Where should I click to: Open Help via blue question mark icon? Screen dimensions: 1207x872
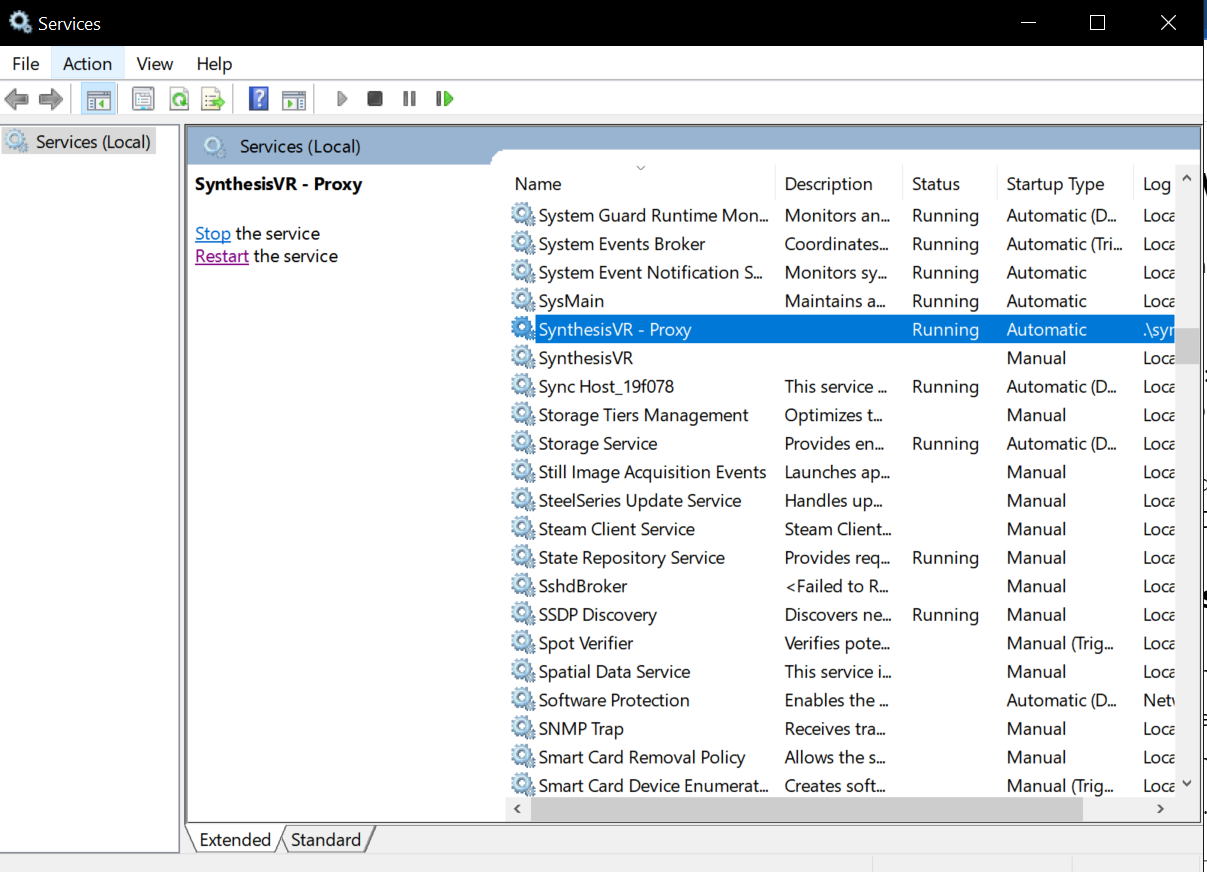(259, 99)
